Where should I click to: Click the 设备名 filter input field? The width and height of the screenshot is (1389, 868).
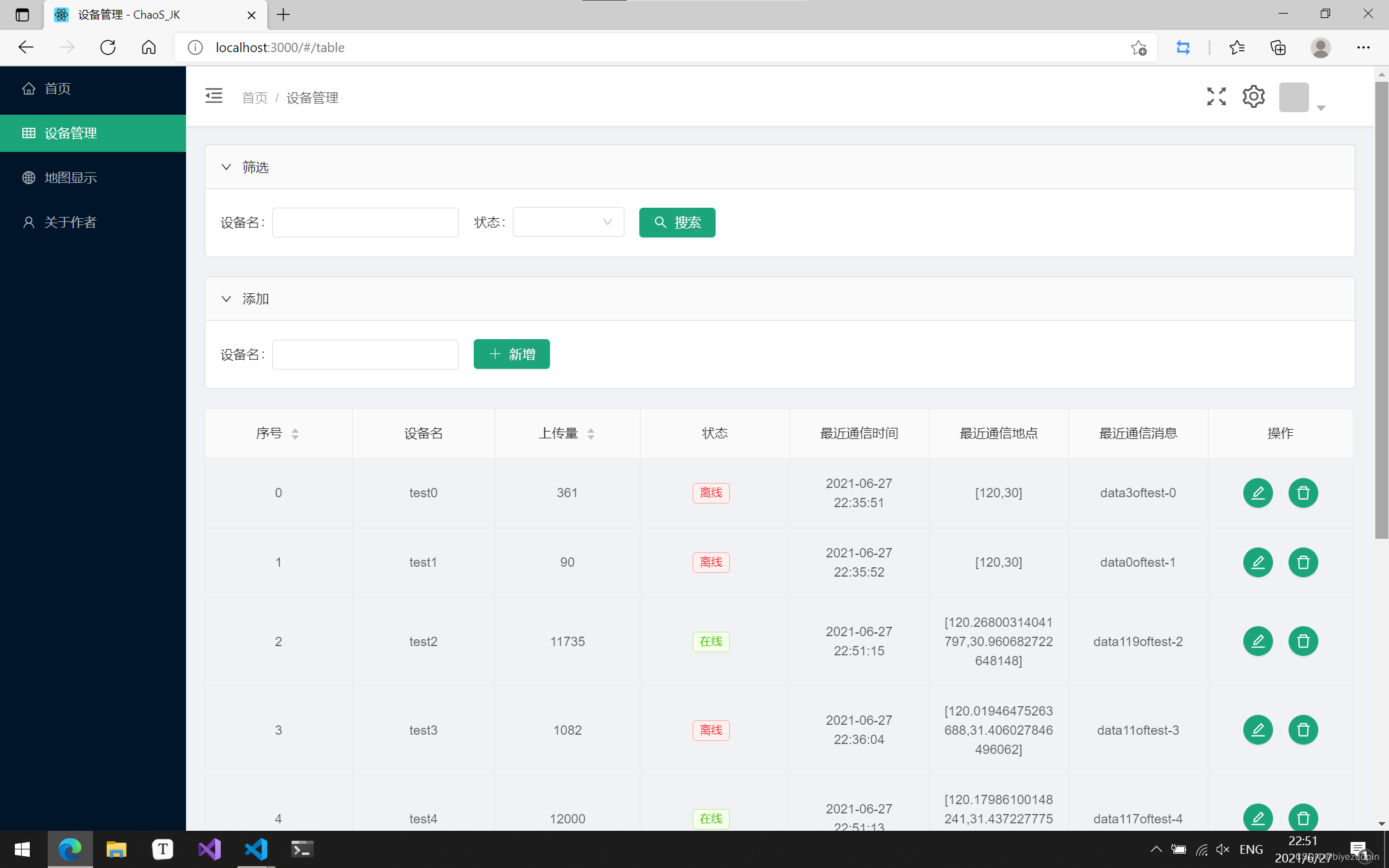[x=365, y=222]
